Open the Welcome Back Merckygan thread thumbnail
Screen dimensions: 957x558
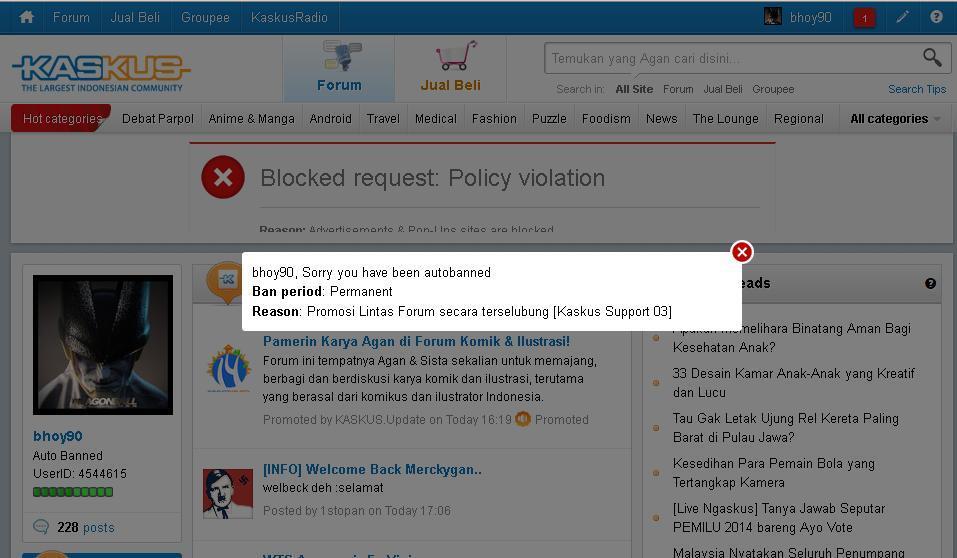(228, 493)
